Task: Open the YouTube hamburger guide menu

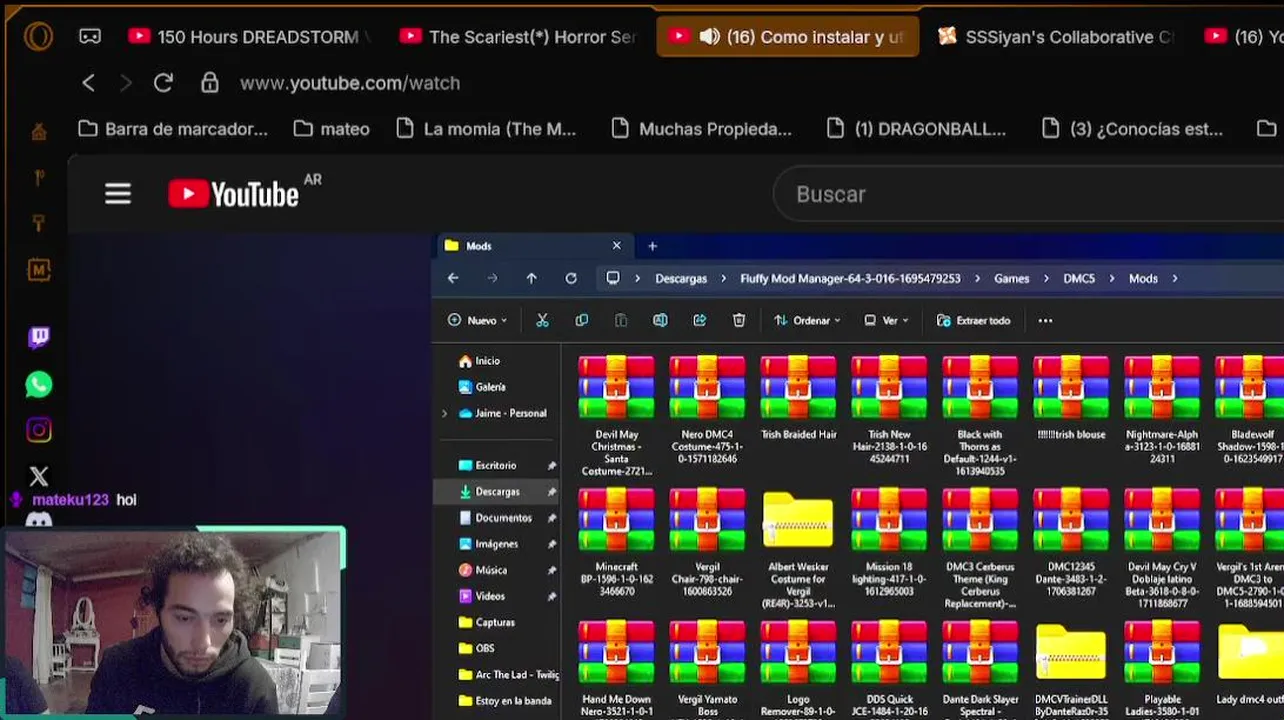Action: pos(118,194)
